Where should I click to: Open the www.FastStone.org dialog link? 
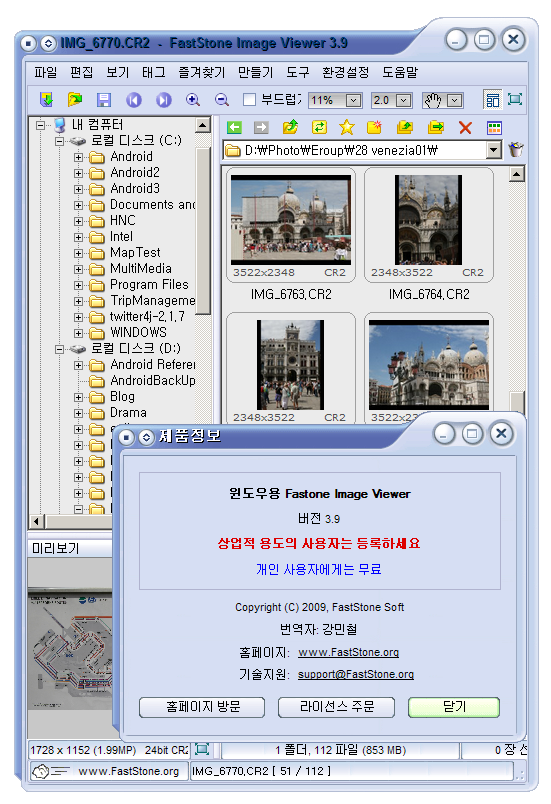349,652
